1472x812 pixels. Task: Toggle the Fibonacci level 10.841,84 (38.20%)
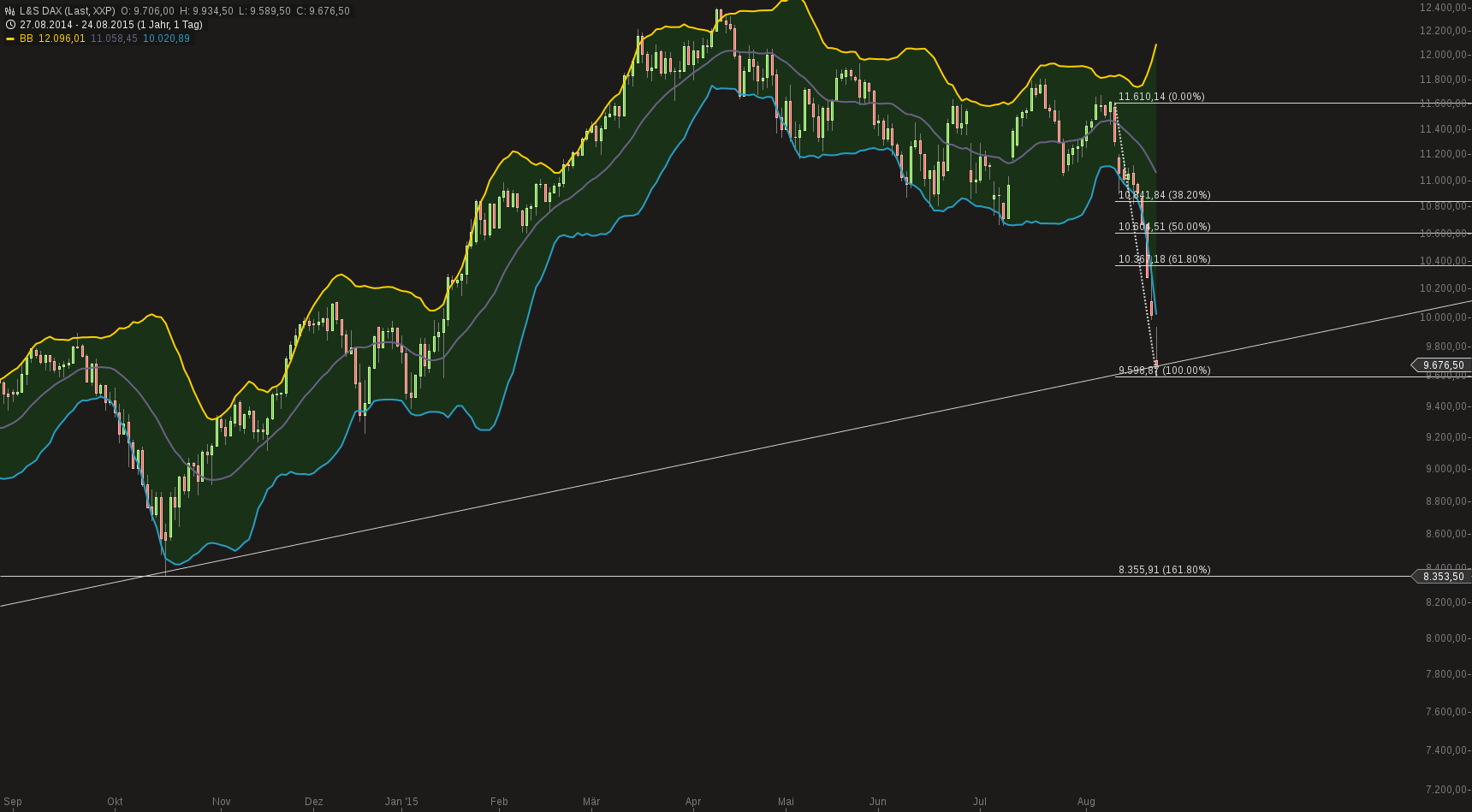click(x=1164, y=195)
